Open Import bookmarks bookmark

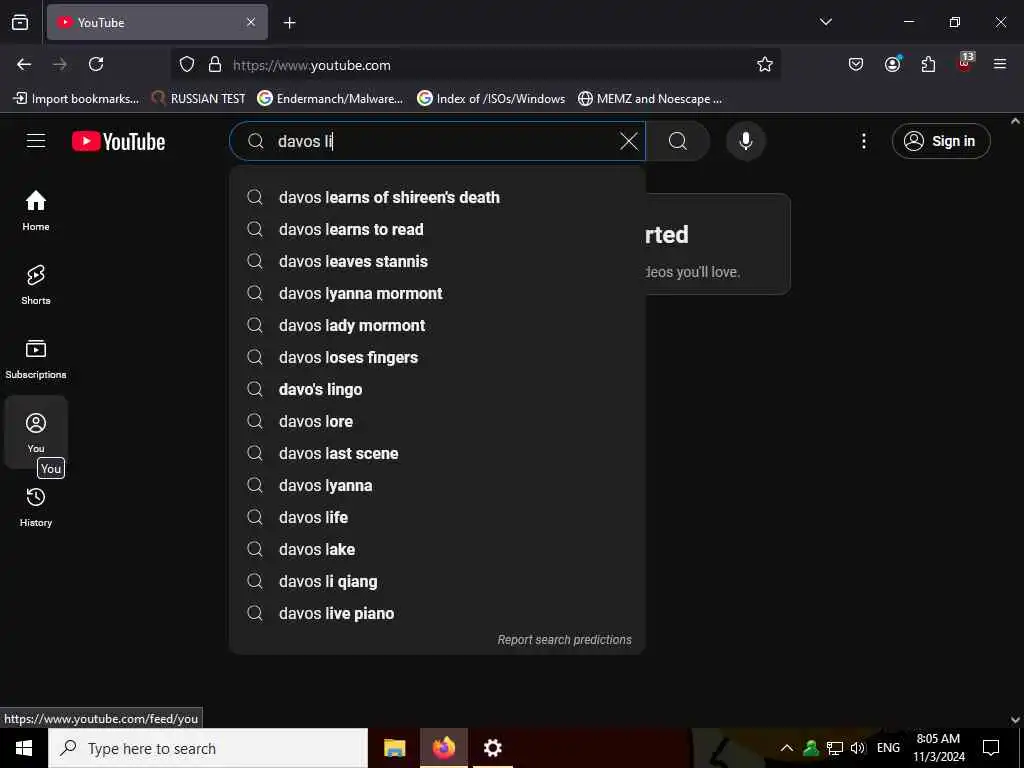click(76, 99)
